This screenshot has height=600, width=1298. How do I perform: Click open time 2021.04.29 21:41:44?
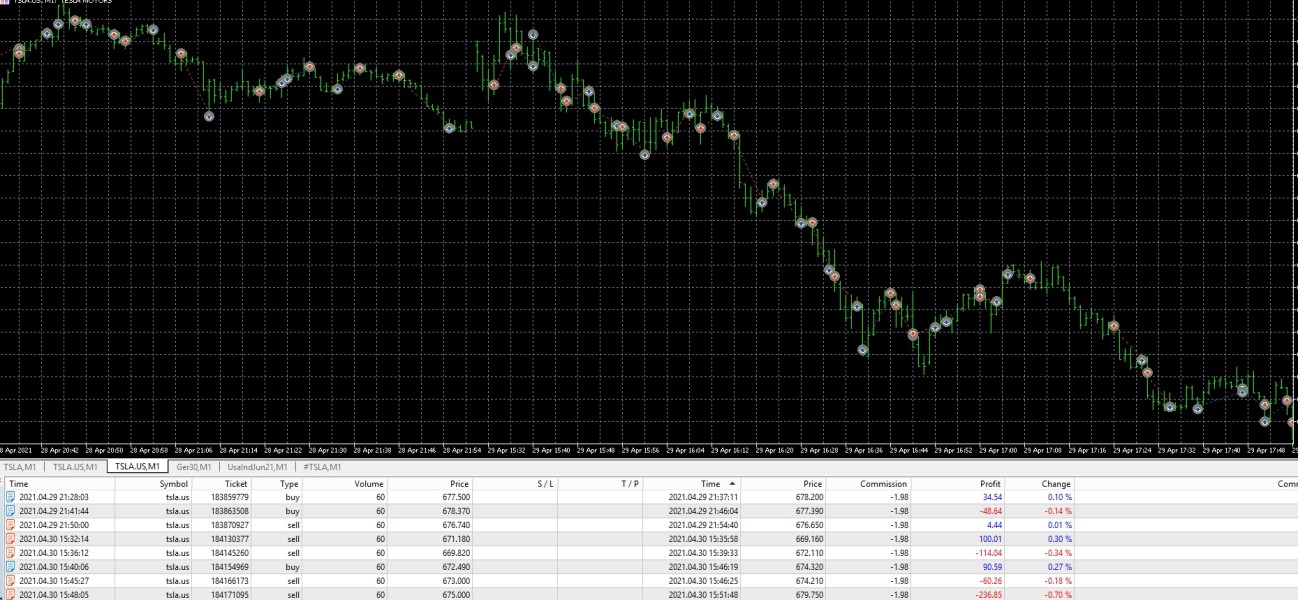[x=54, y=510]
